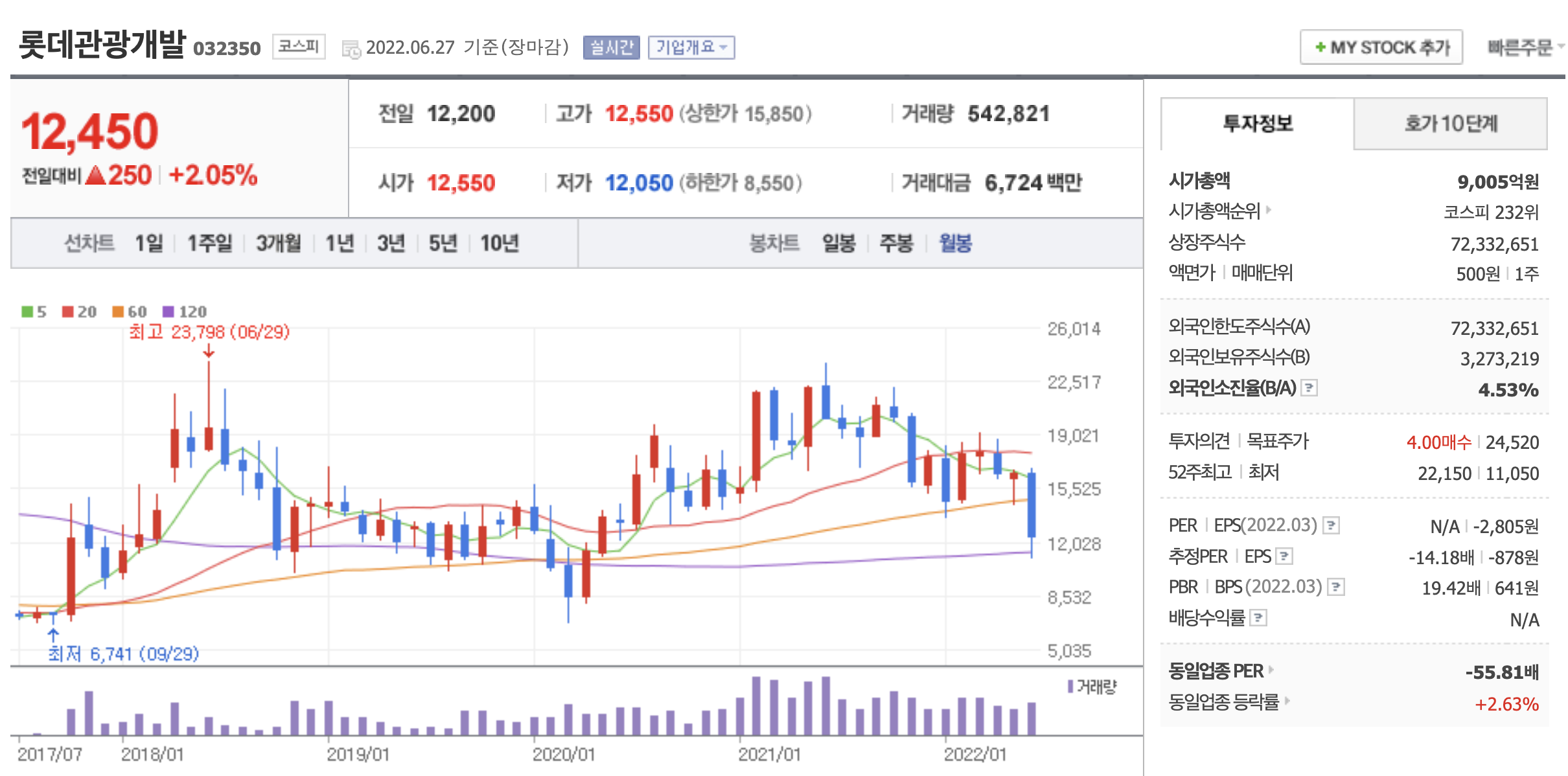The image size is (1568, 776).
Task: Select the 10년 line chart
Action: click(x=500, y=244)
